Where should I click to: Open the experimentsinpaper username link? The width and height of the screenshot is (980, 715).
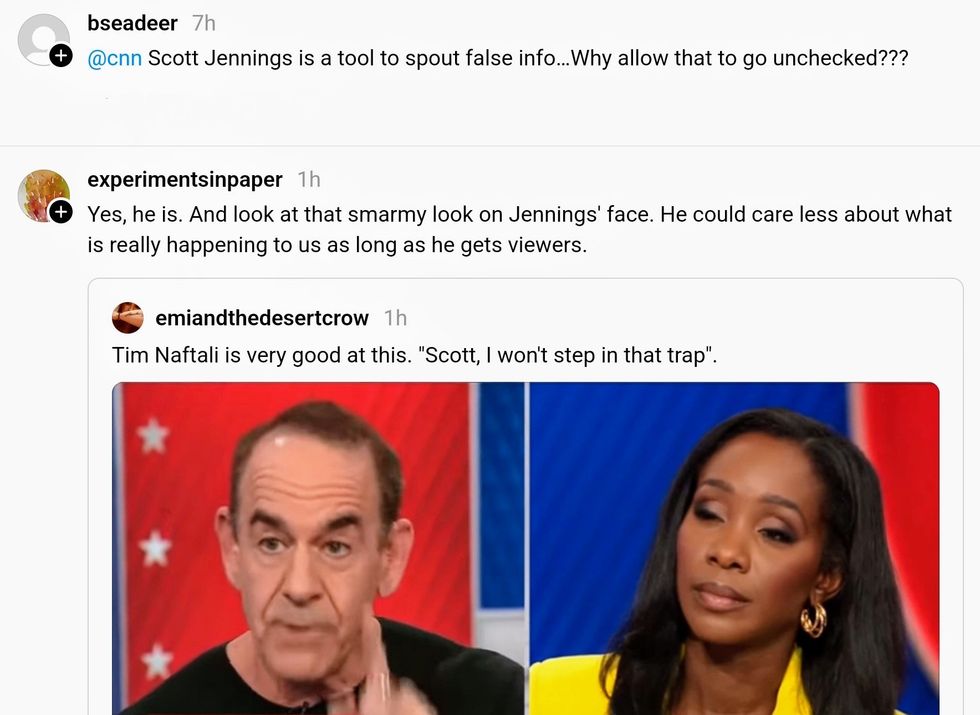185,180
